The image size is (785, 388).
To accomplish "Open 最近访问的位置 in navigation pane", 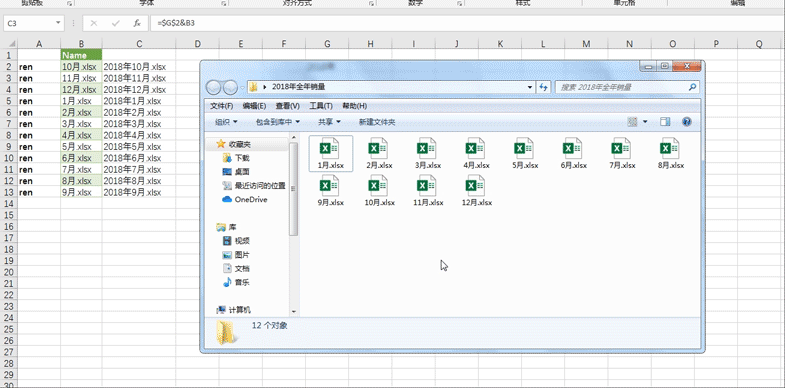I will (x=253, y=186).
